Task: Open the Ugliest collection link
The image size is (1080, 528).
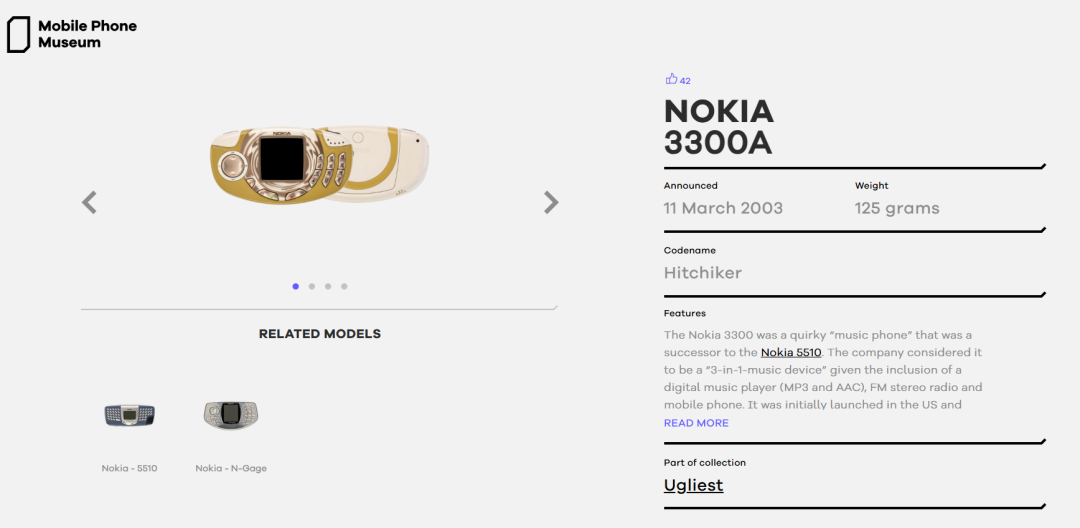Action: click(694, 485)
